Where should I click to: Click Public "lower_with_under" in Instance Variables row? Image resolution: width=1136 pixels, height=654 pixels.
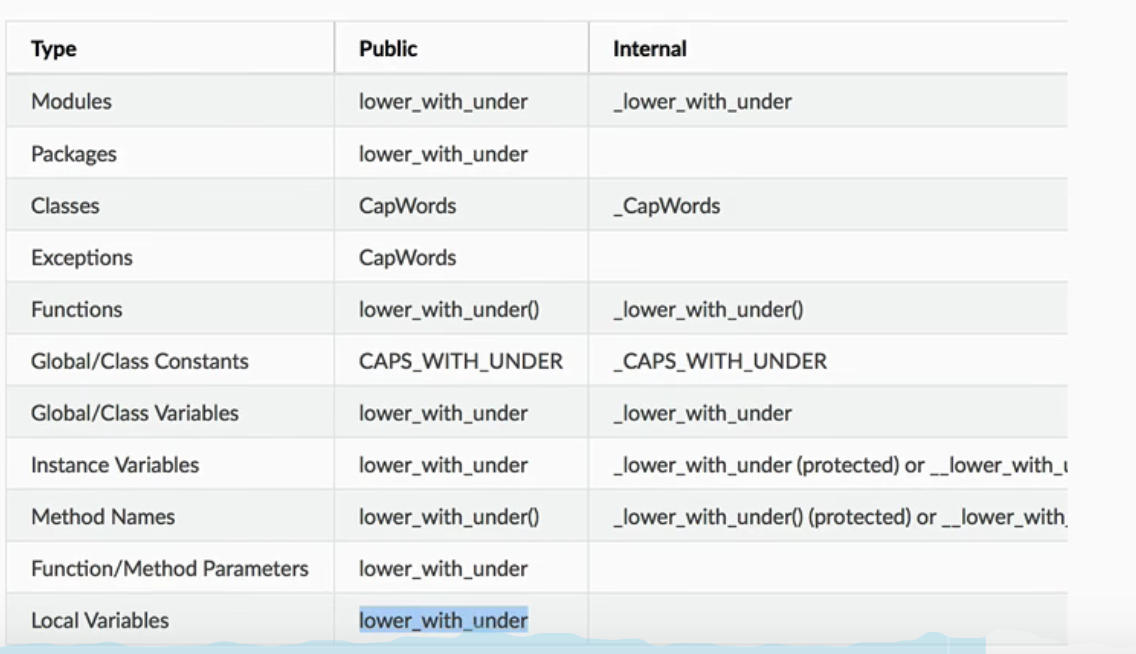click(443, 465)
